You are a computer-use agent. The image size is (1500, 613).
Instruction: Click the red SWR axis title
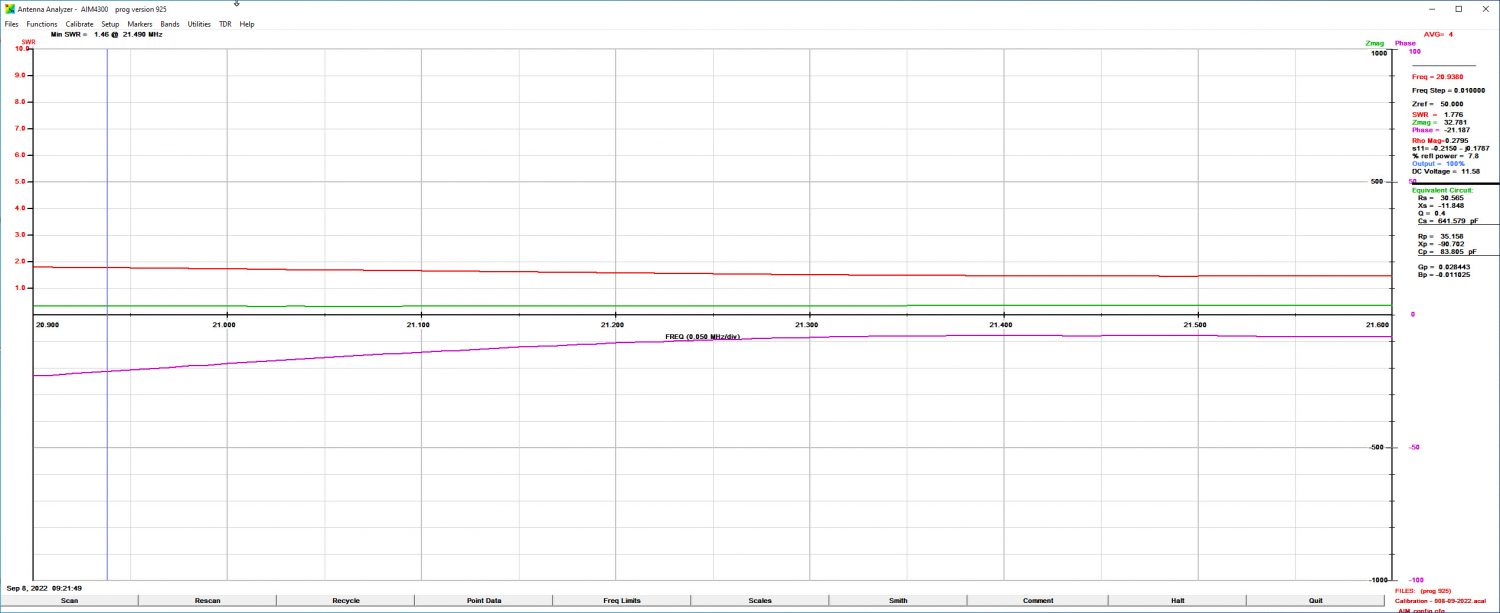[x=29, y=42]
